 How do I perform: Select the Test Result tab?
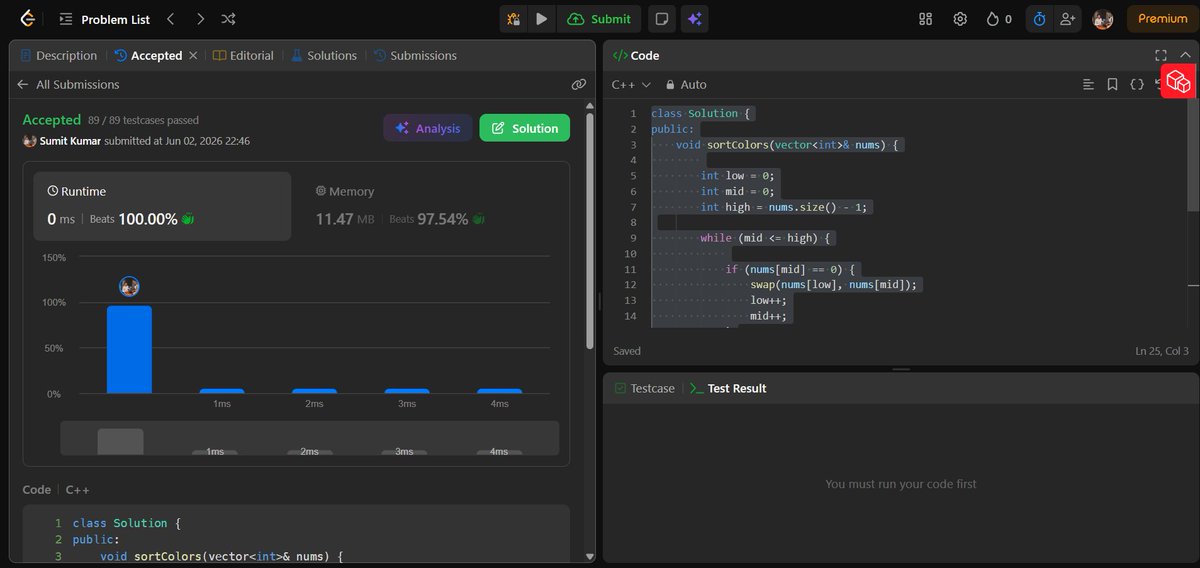[x=728, y=388]
